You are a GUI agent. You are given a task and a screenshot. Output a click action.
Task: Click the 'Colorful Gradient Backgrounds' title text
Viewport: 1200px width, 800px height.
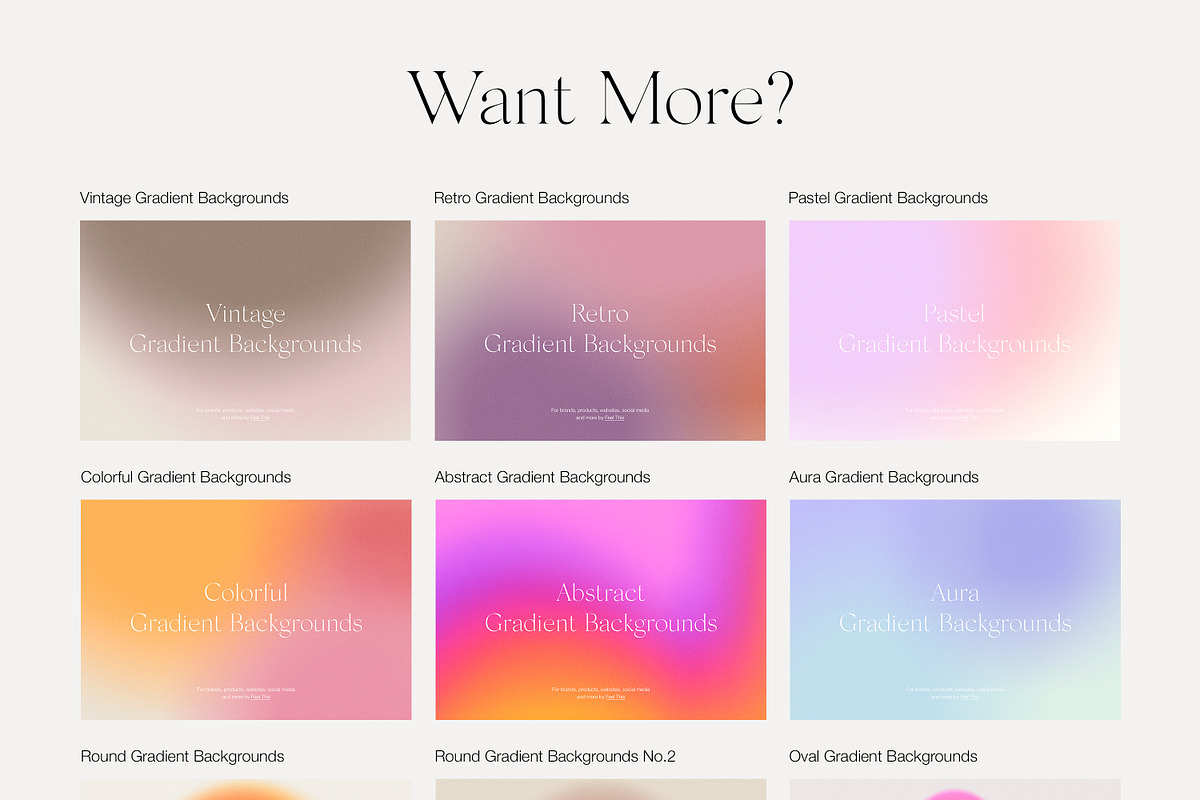point(186,477)
